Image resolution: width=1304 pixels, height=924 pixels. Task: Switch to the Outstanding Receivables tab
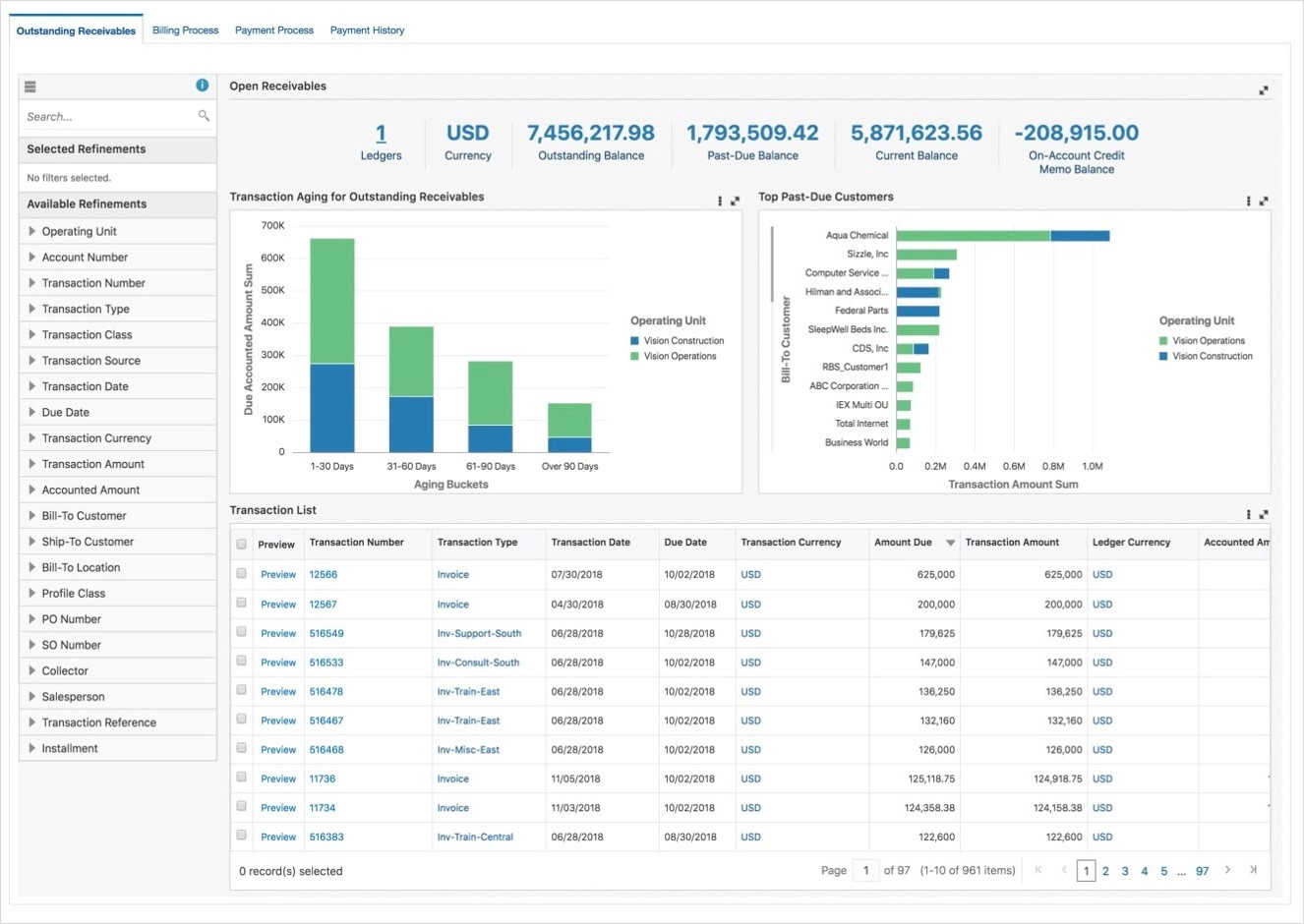pos(77,30)
